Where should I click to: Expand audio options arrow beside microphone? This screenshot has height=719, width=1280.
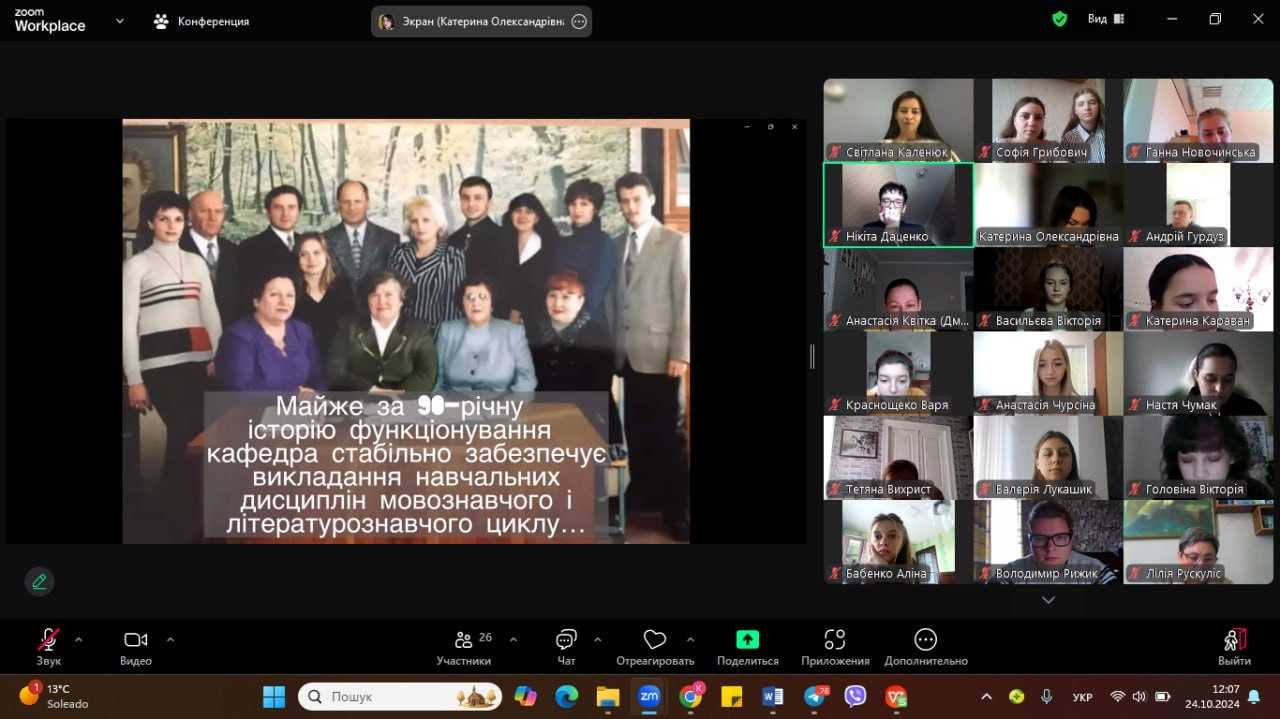(79, 639)
